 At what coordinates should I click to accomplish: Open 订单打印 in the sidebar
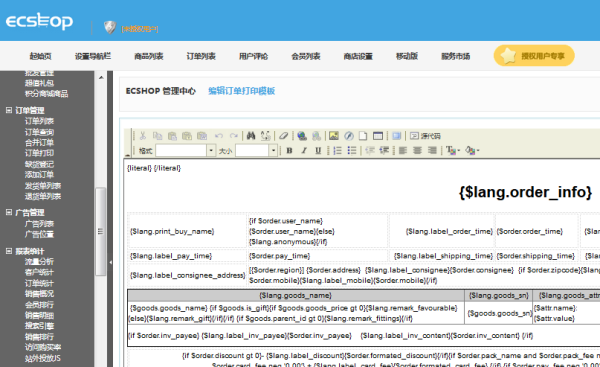(x=39, y=153)
